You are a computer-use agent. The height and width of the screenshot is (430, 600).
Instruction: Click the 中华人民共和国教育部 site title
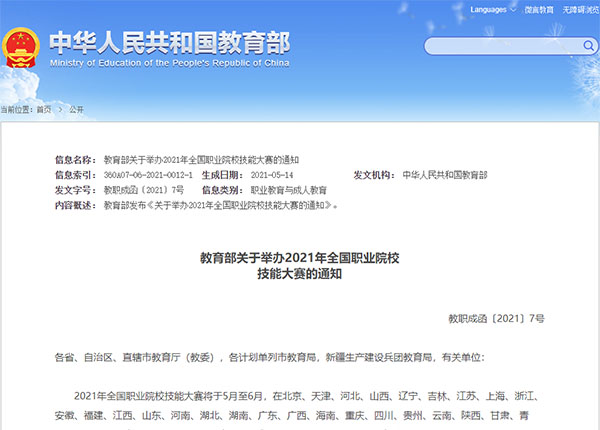coord(170,43)
